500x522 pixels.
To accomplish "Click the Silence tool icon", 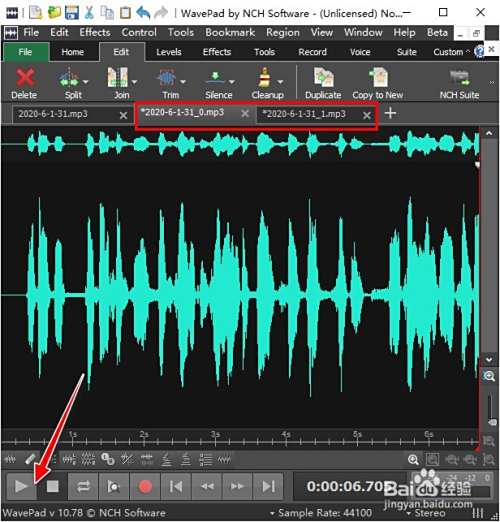I will click(215, 77).
